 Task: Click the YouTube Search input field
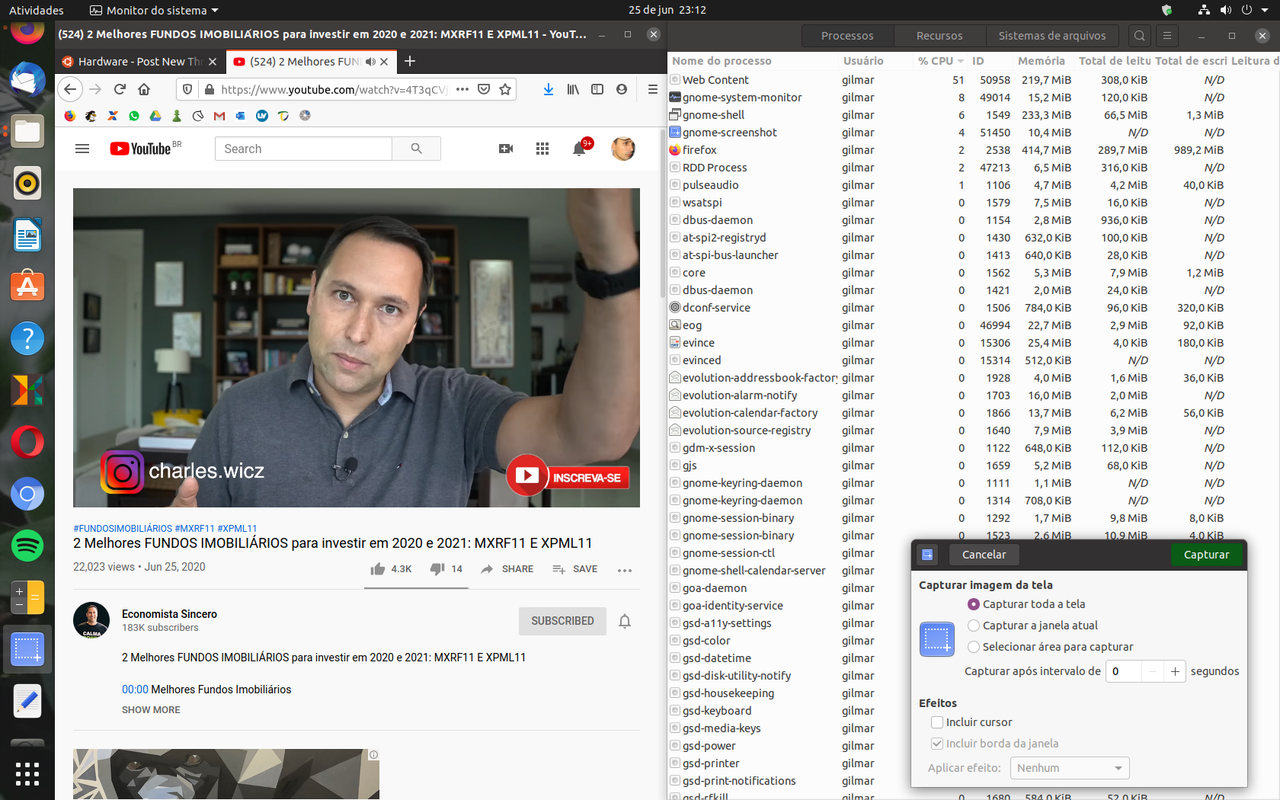(303, 148)
